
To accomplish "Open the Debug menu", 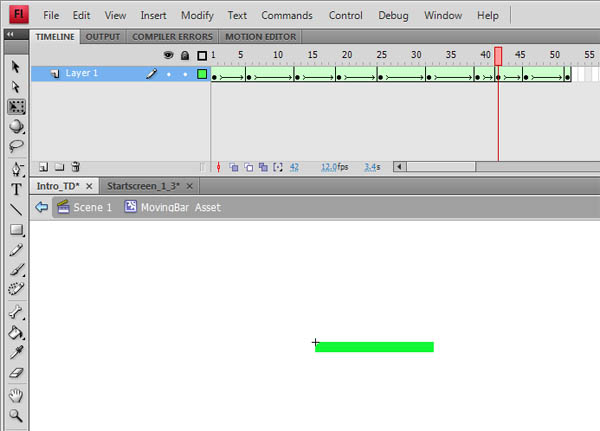I will [x=393, y=15].
